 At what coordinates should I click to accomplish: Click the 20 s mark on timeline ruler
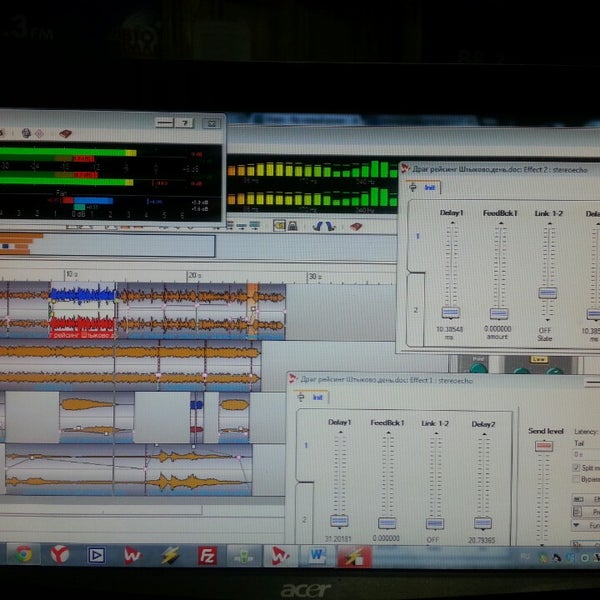coord(190,274)
